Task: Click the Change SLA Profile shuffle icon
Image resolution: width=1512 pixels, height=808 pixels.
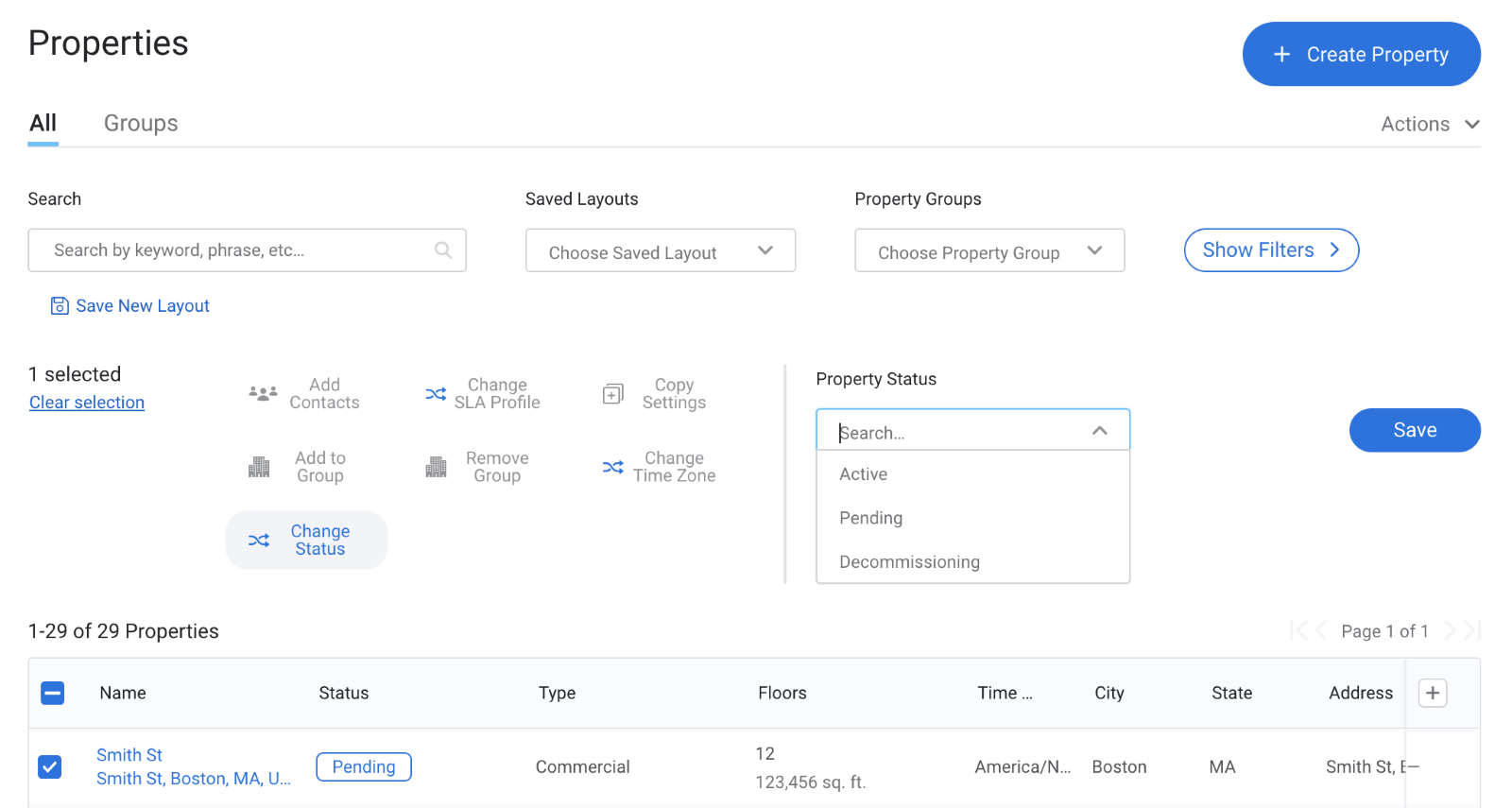Action: [436, 393]
